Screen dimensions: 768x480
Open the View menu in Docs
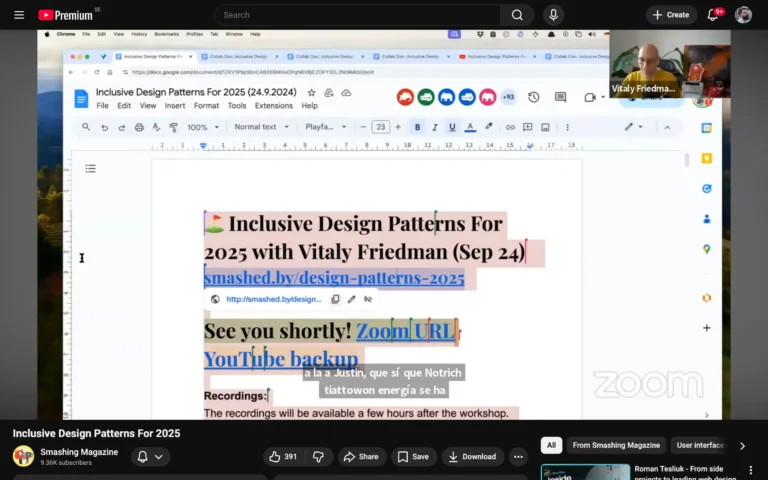click(x=147, y=105)
